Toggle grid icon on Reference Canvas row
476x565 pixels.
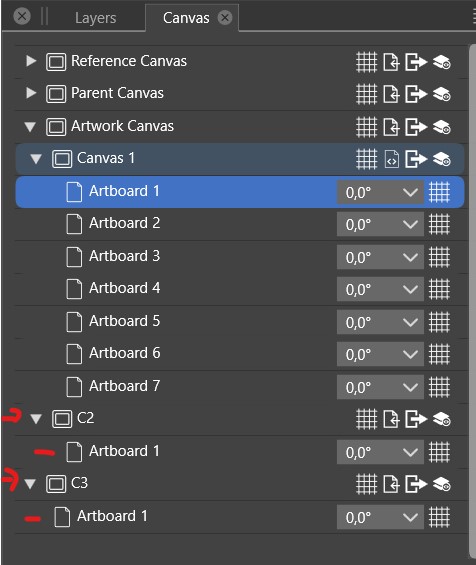[x=366, y=62]
